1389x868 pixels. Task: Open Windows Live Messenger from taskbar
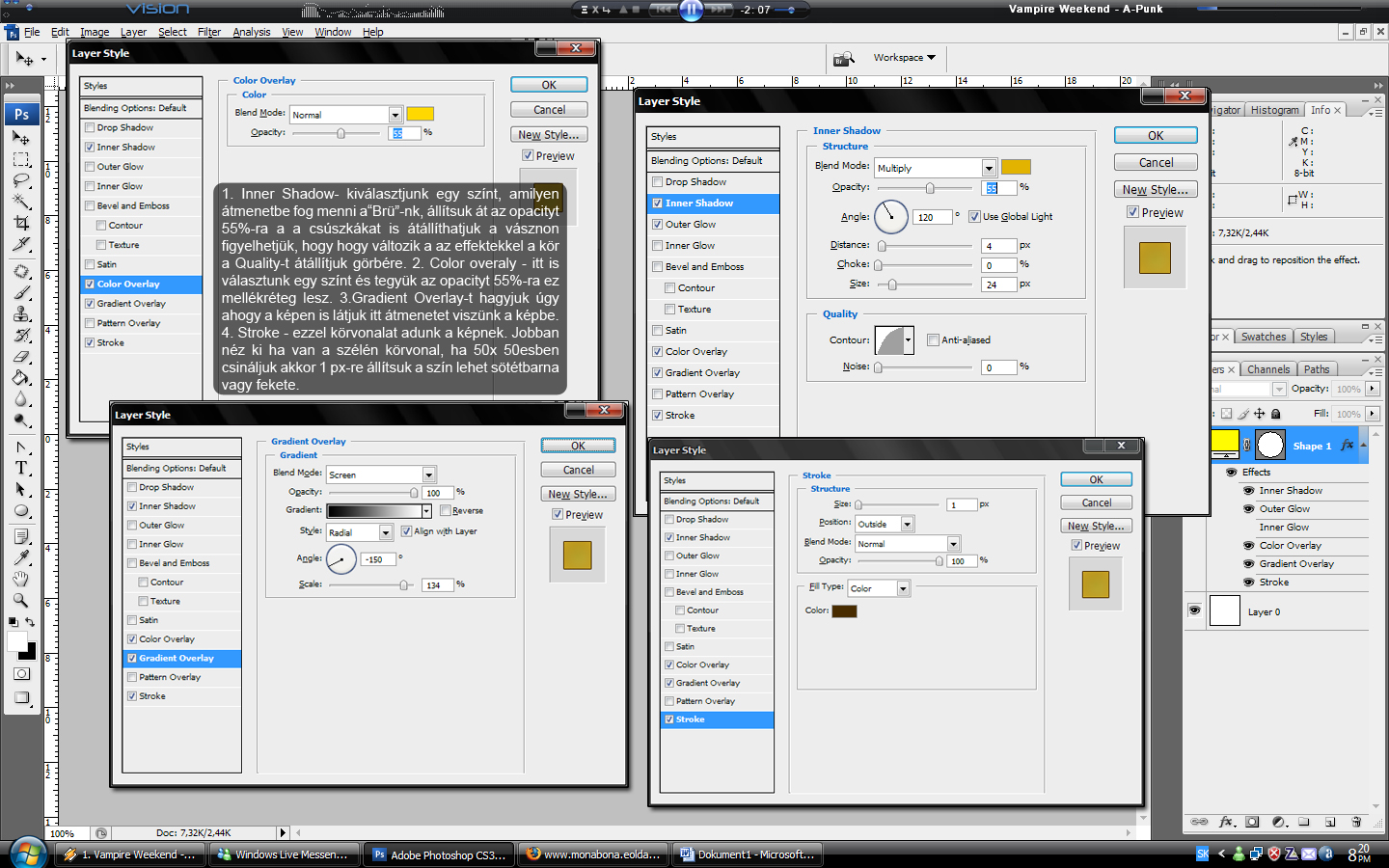tap(283, 854)
